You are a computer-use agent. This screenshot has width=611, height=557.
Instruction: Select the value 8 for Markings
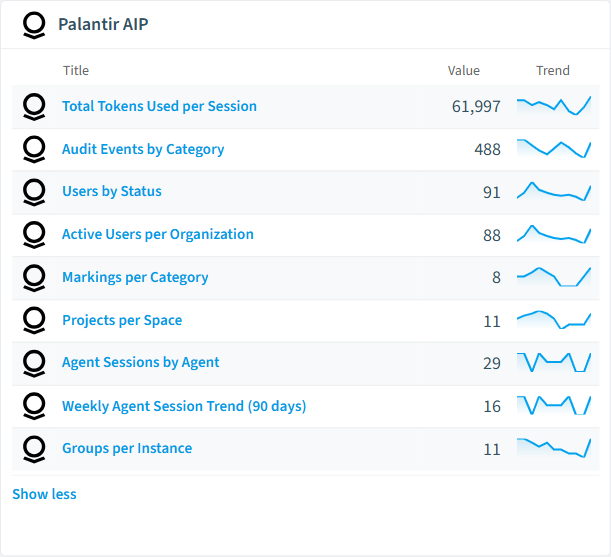(496, 278)
